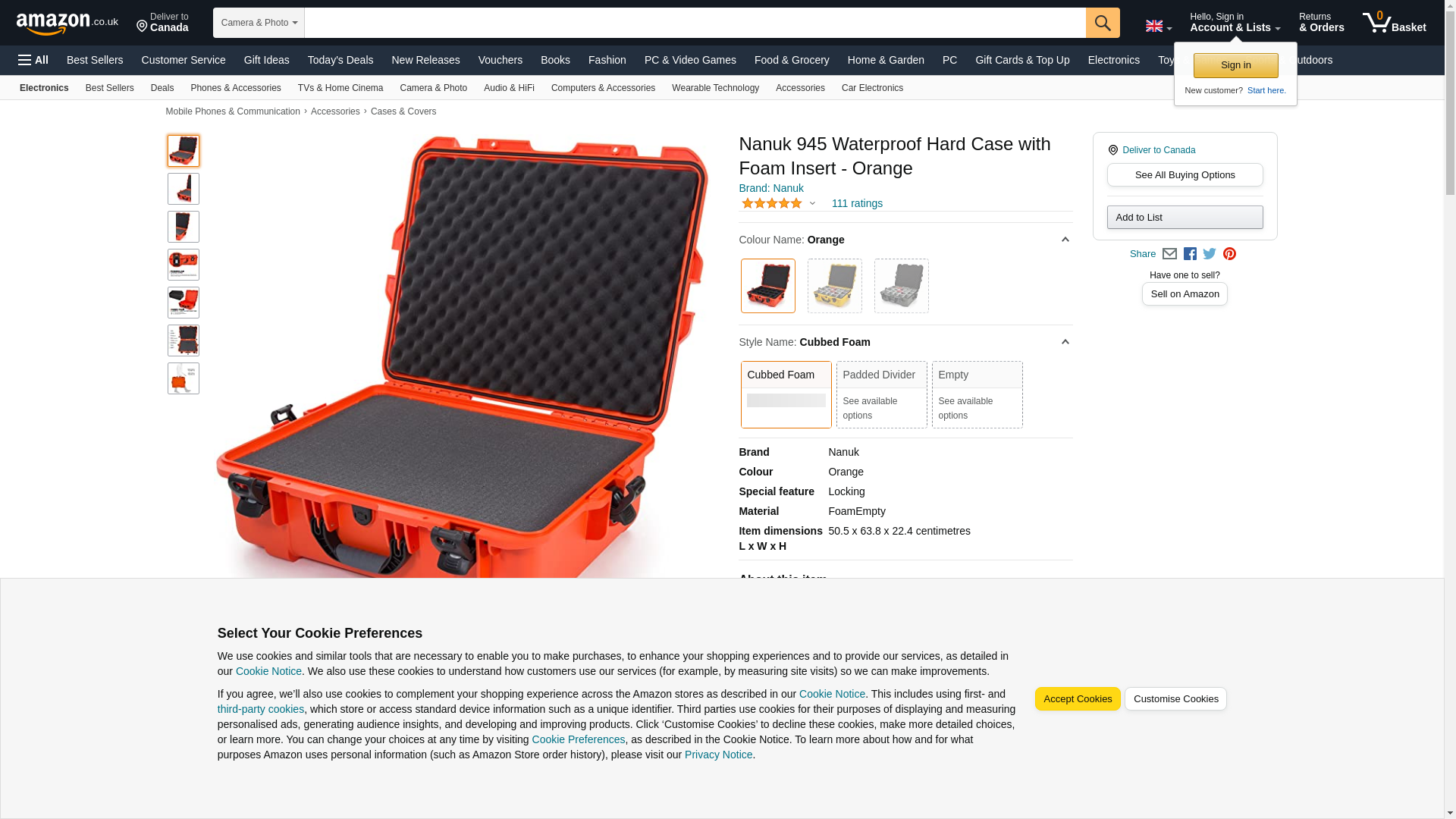This screenshot has width=1456, height=819.
Task: Click Accept Cookies button
Action: pyautogui.click(x=1078, y=699)
